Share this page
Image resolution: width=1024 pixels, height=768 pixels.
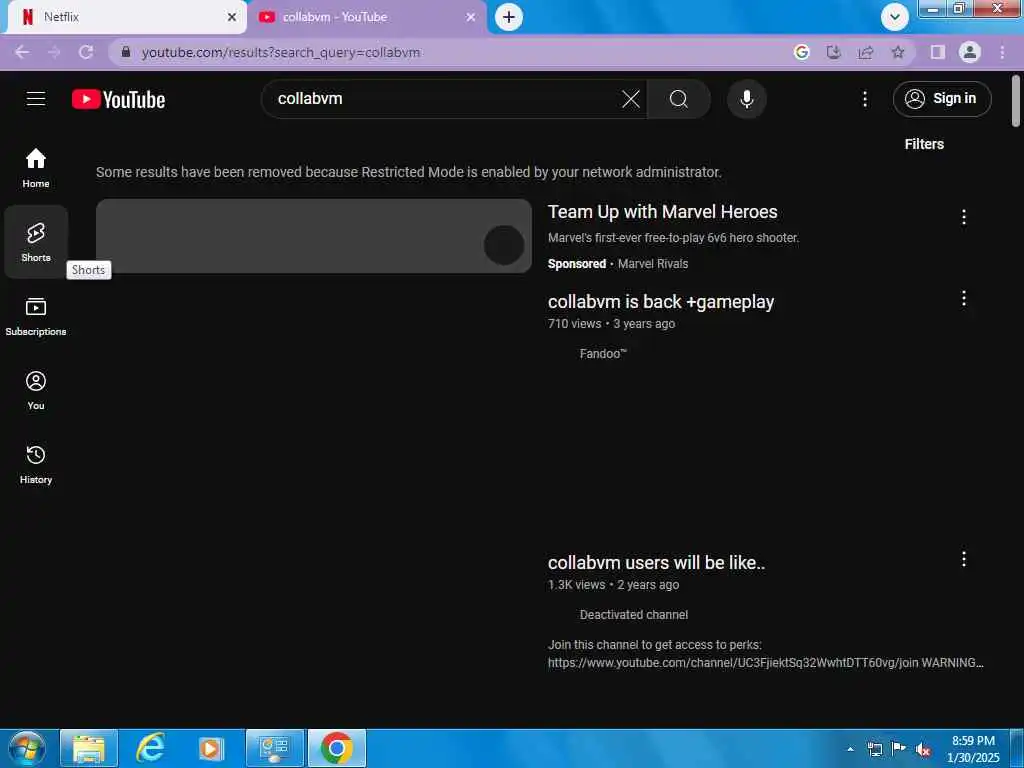point(866,52)
